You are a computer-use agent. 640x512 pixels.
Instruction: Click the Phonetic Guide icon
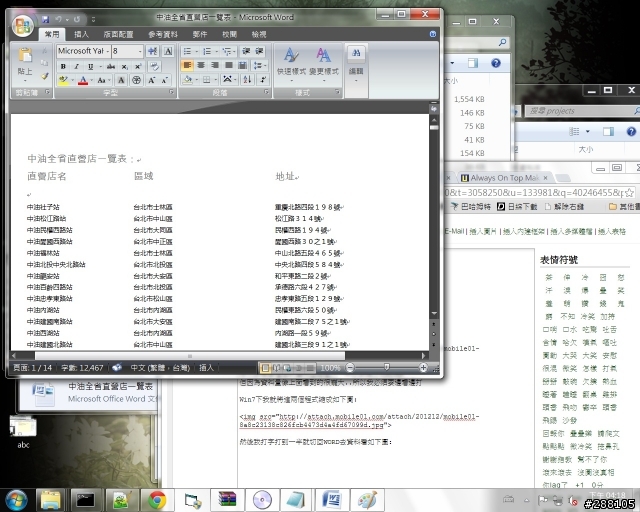click(153, 51)
